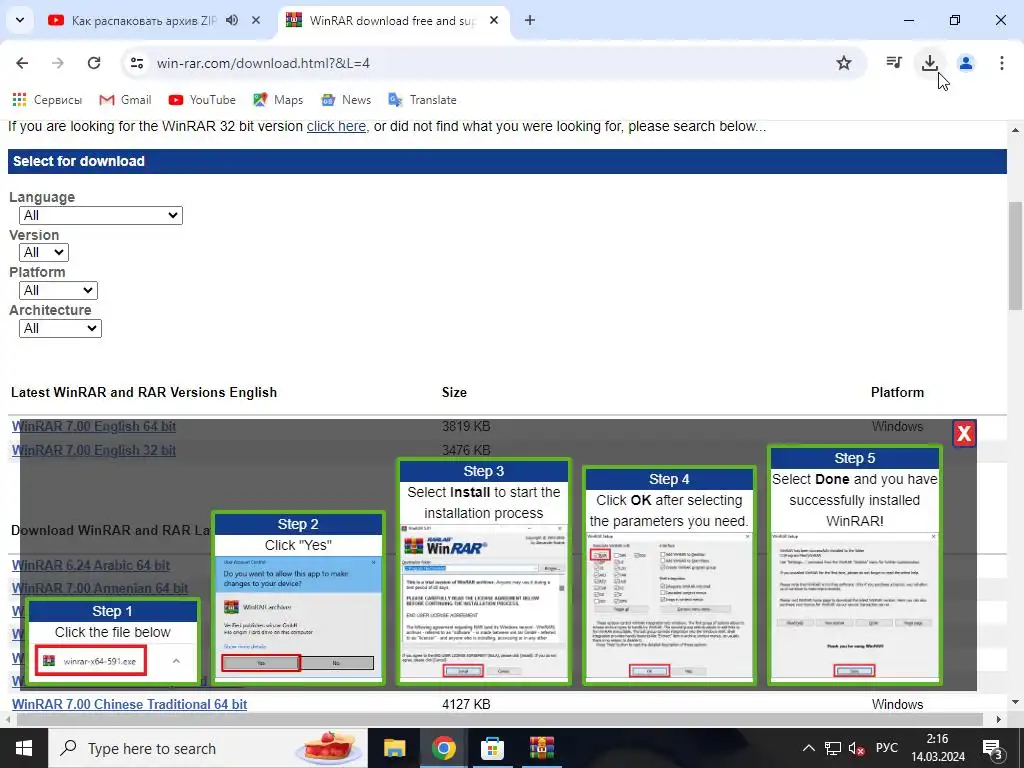This screenshot has width=1024, height=768.
Task: Open WinRAR 6.24 Arabic 64 bit link
Action: tap(91, 565)
